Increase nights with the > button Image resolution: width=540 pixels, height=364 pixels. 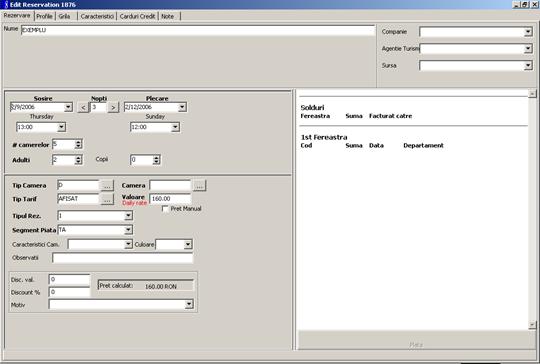coord(113,107)
